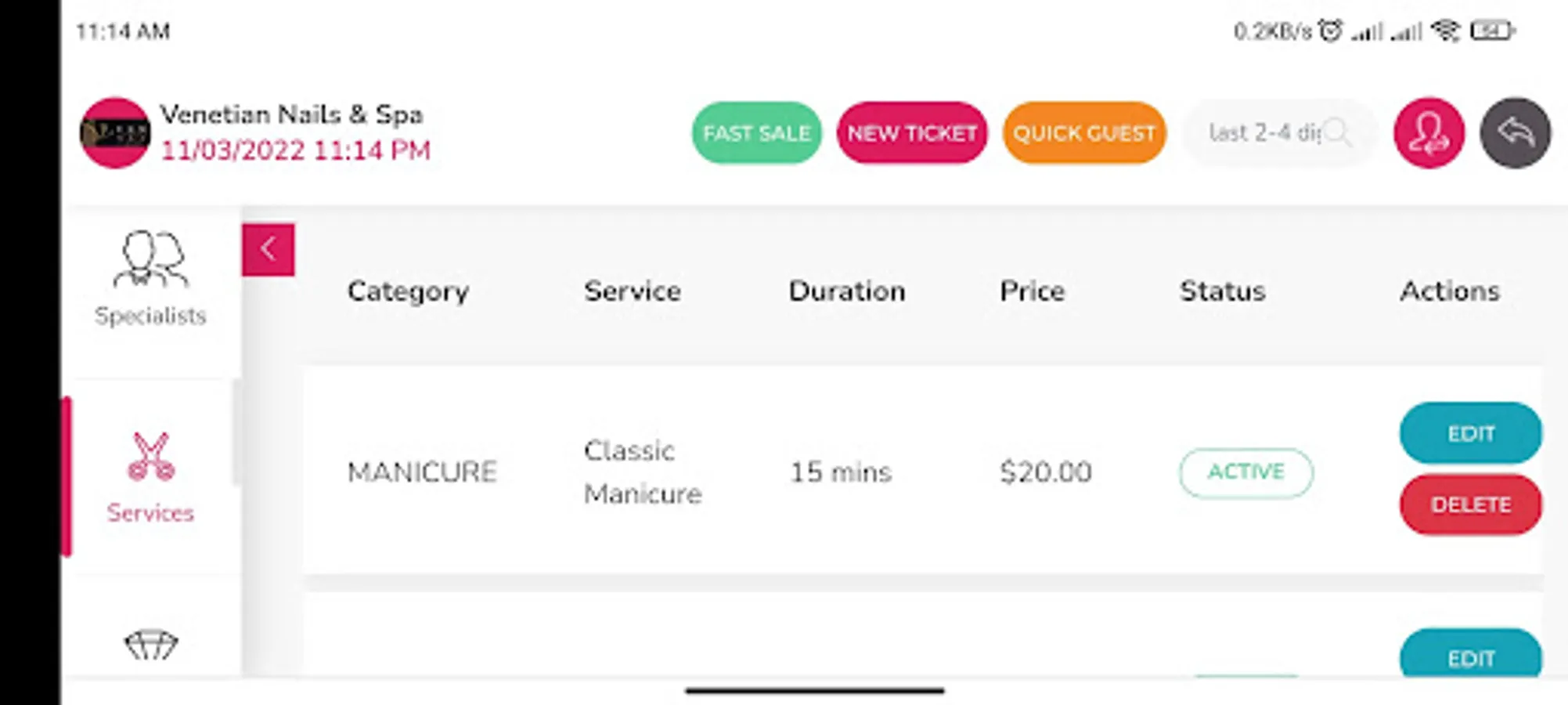This screenshot has width=1568, height=705.
Task: Add a QUICK GUEST
Action: tap(1084, 133)
